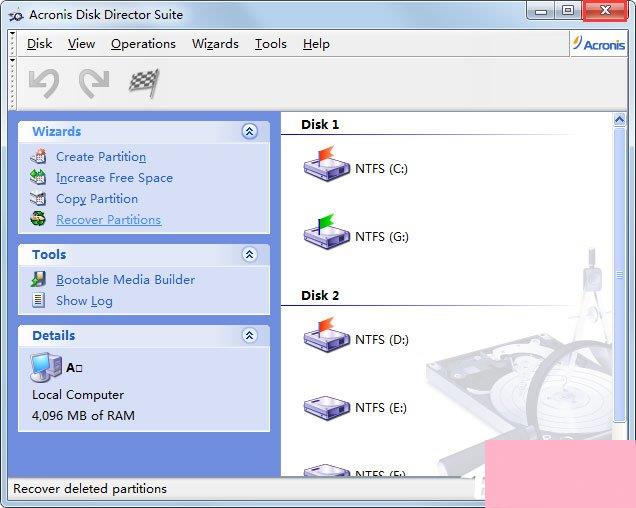Click the Local Computer icon in Details
The height and width of the screenshot is (508, 636).
point(46,367)
